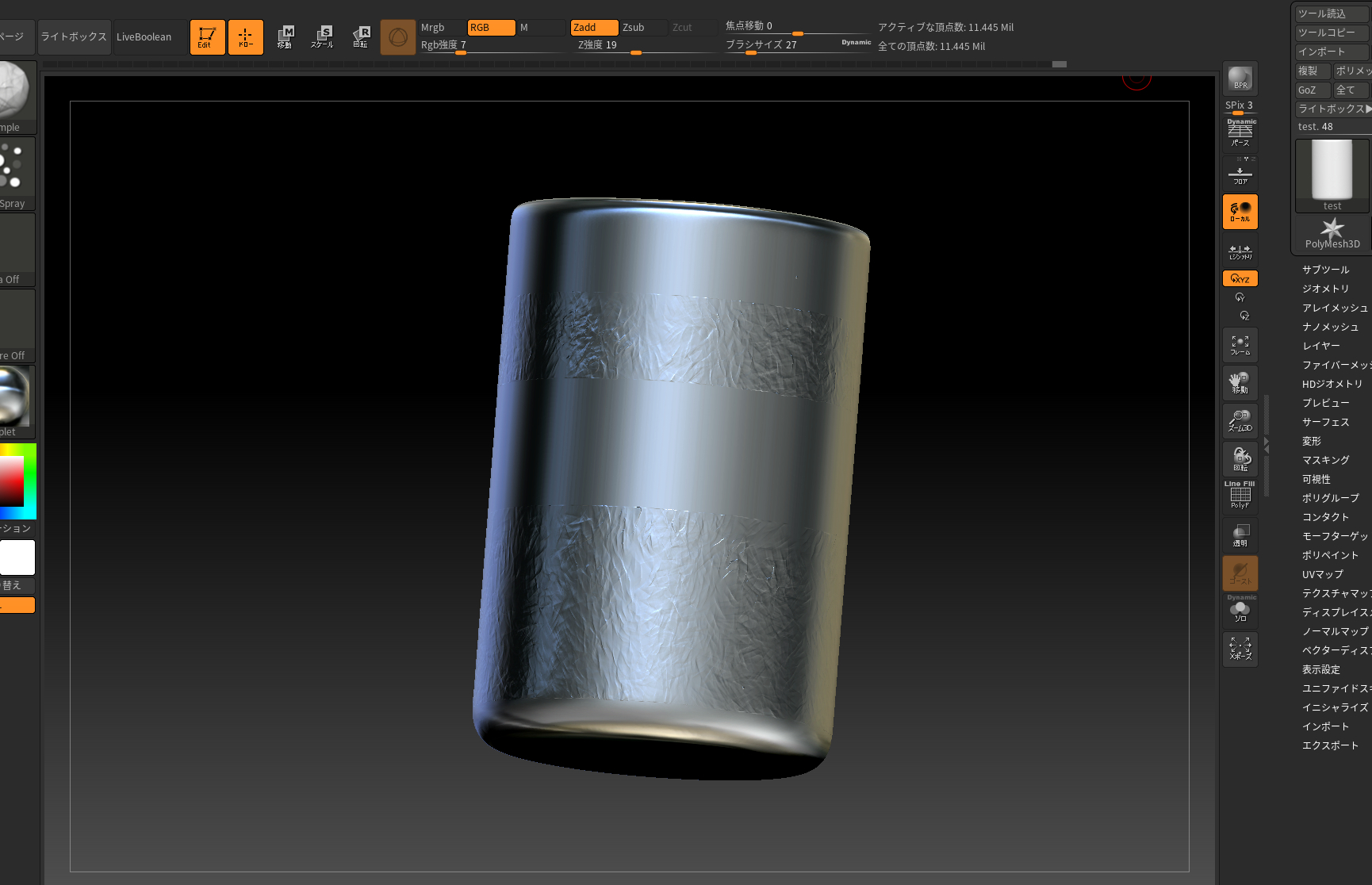Click the Zoom3D (ズーム3D) icon

click(1240, 421)
